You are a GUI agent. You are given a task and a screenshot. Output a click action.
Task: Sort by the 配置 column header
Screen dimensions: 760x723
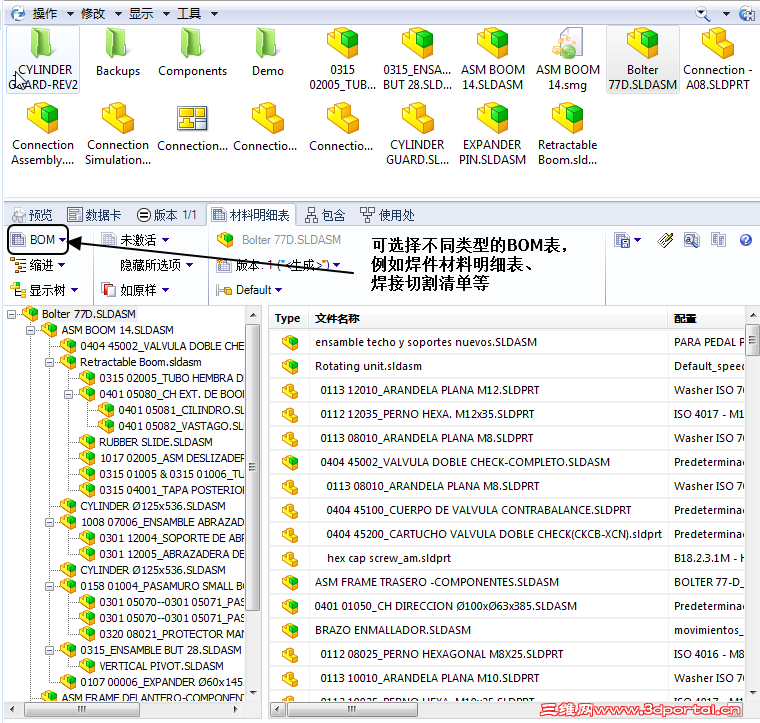pos(706,318)
